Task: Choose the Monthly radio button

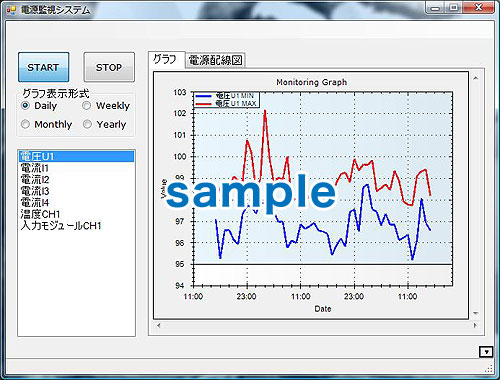Action: click(25, 124)
